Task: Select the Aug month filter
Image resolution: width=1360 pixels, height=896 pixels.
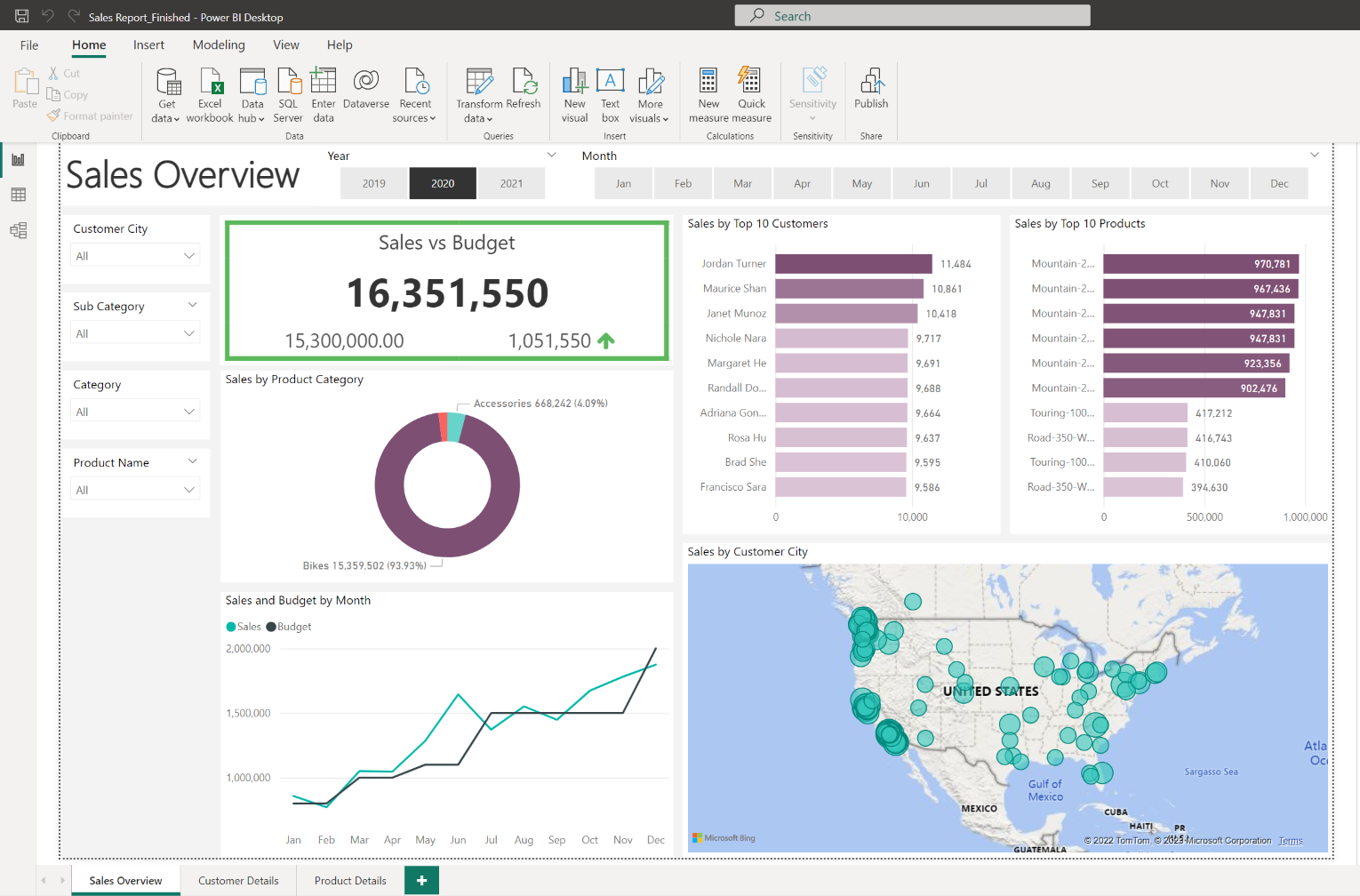Action: point(1040,183)
